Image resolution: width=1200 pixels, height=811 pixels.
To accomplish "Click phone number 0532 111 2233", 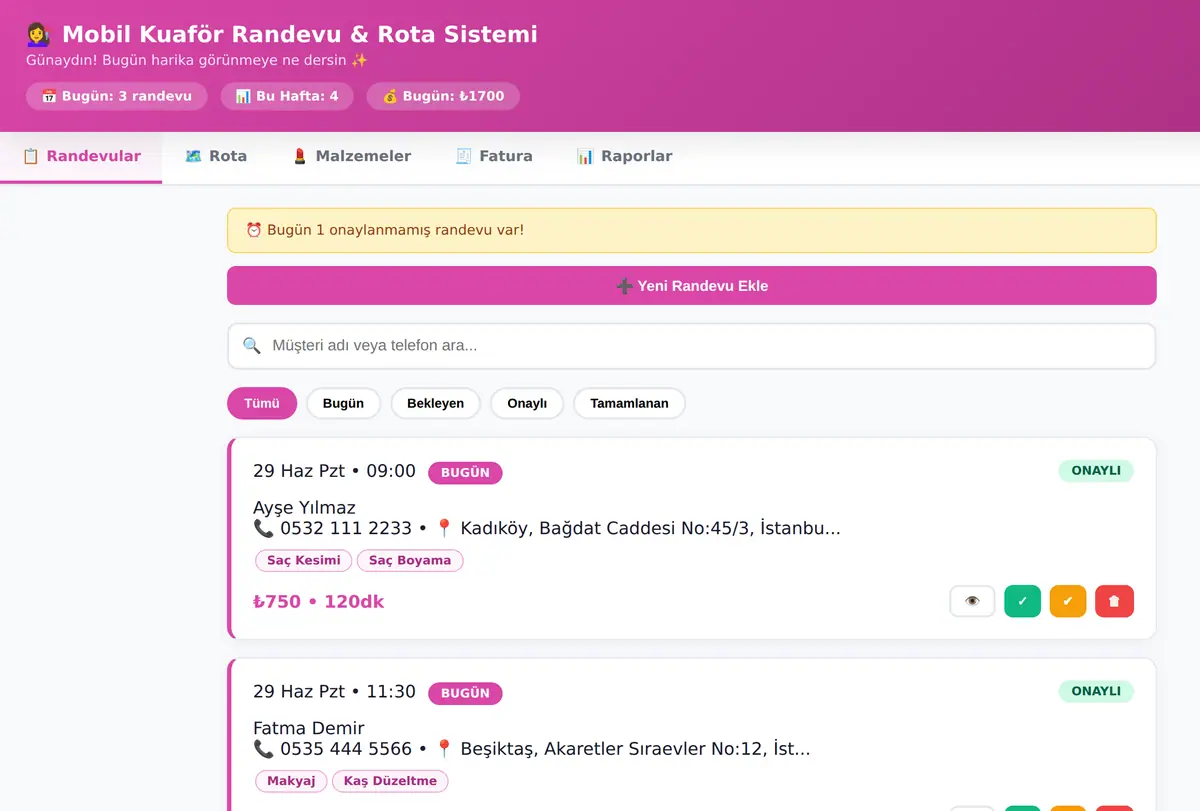I will (345, 529).
